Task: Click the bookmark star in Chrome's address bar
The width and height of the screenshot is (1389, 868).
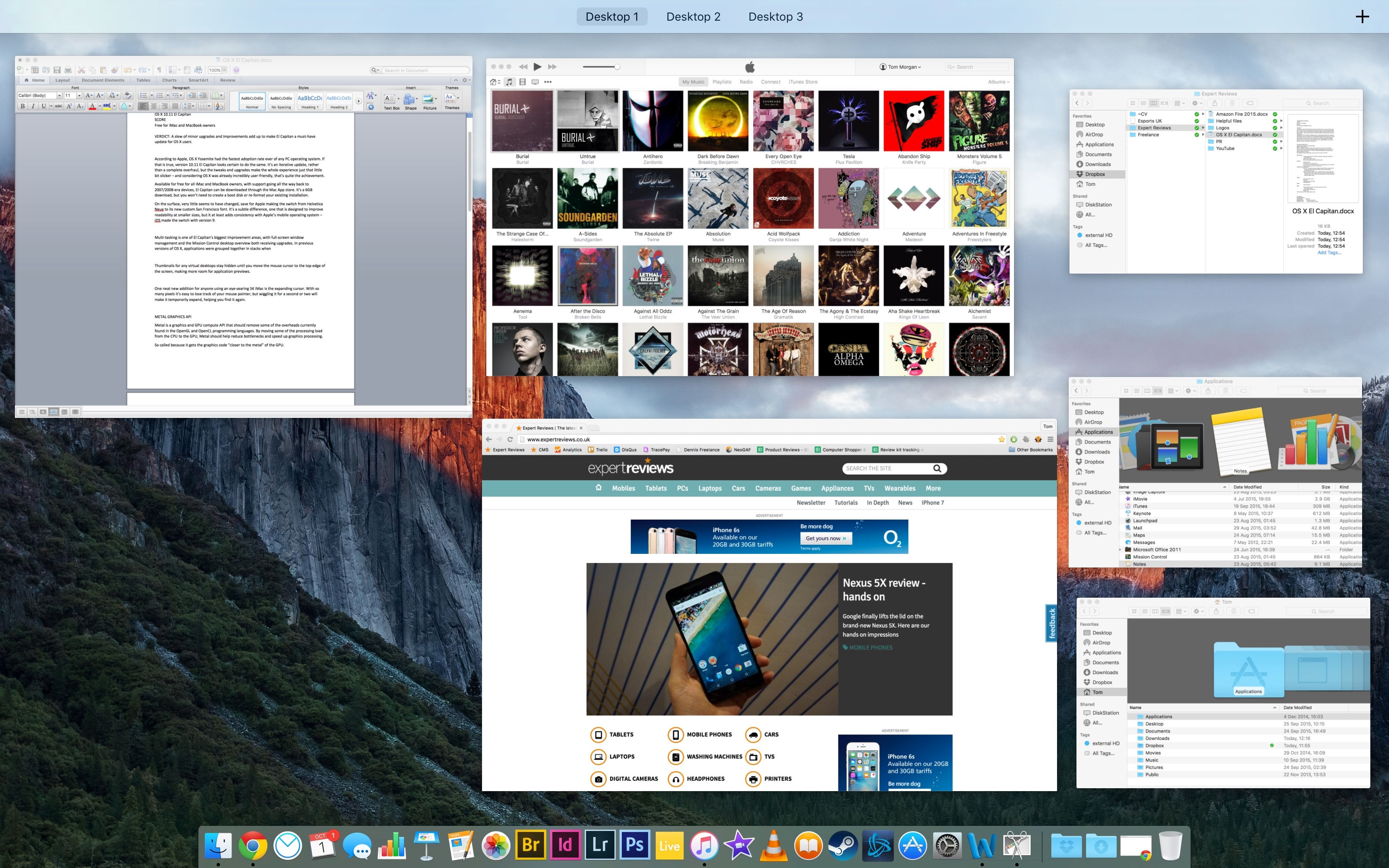Action: (1002, 439)
